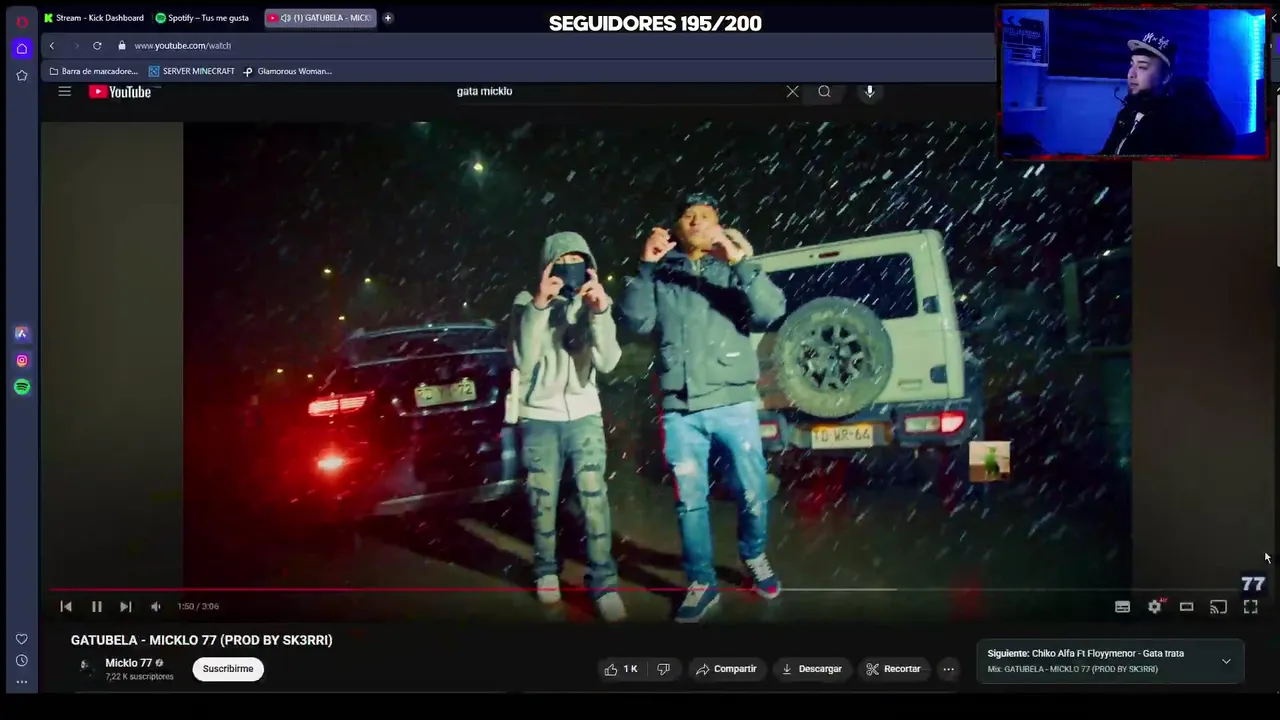Cast video to a device

pos(1218,606)
